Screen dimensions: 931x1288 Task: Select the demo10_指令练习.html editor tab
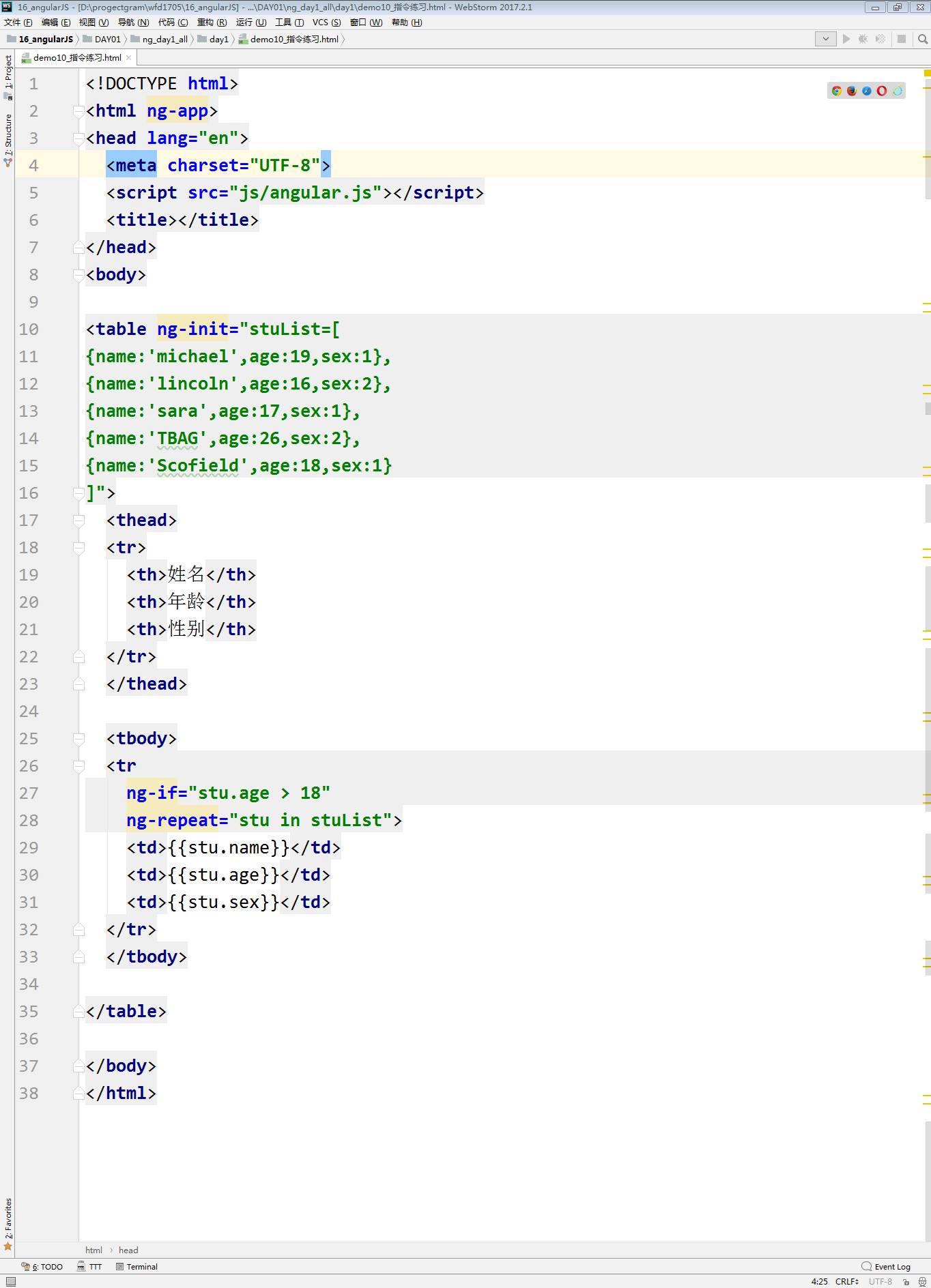point(76,58)
